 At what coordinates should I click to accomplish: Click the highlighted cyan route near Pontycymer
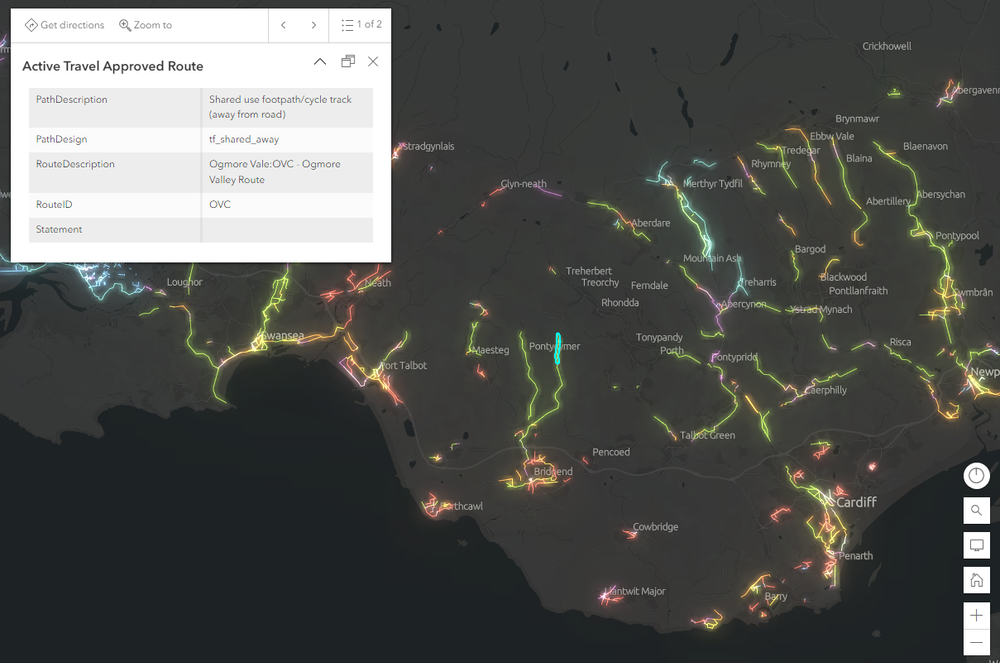coord(557,348)
